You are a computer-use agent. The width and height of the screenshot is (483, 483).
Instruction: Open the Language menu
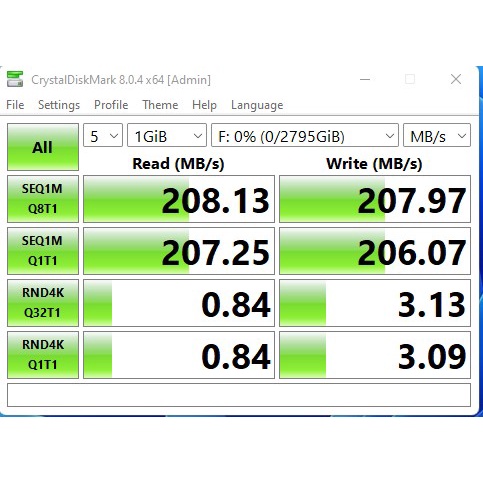pos(257,105)
